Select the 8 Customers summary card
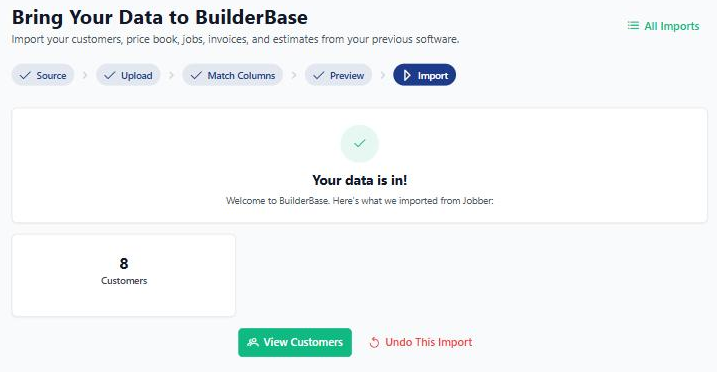Image resolution: width=717 pixels, height=372 pixels. point(123,276)
